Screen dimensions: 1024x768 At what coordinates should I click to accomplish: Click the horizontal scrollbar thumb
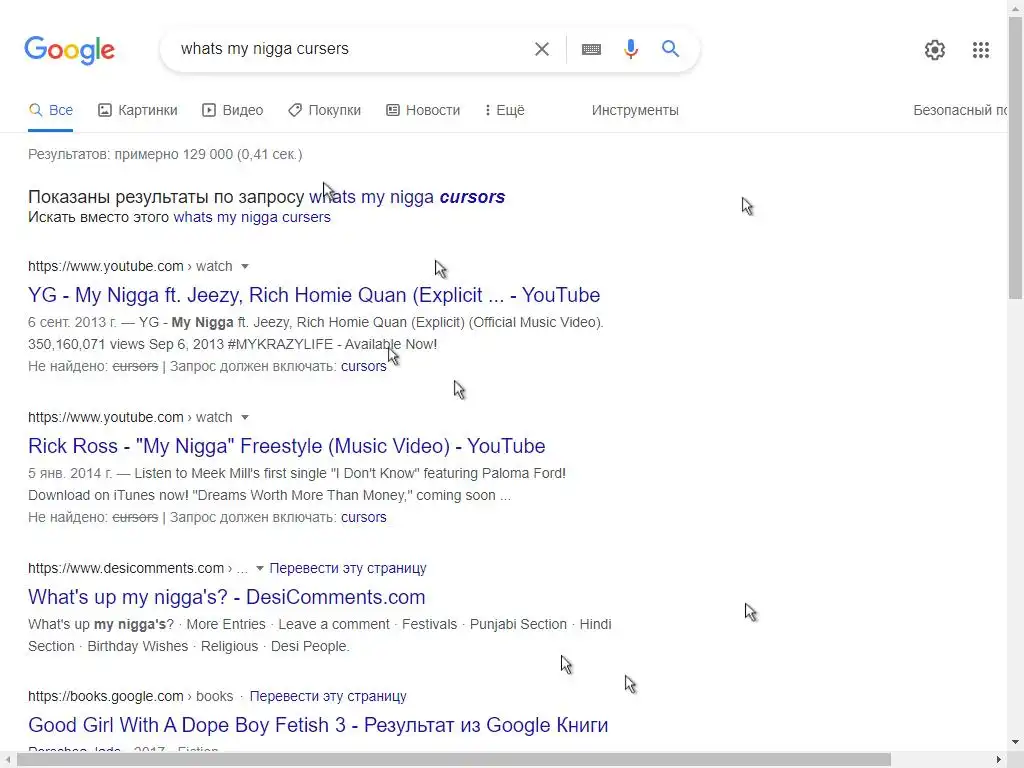(x=454, y=760)
